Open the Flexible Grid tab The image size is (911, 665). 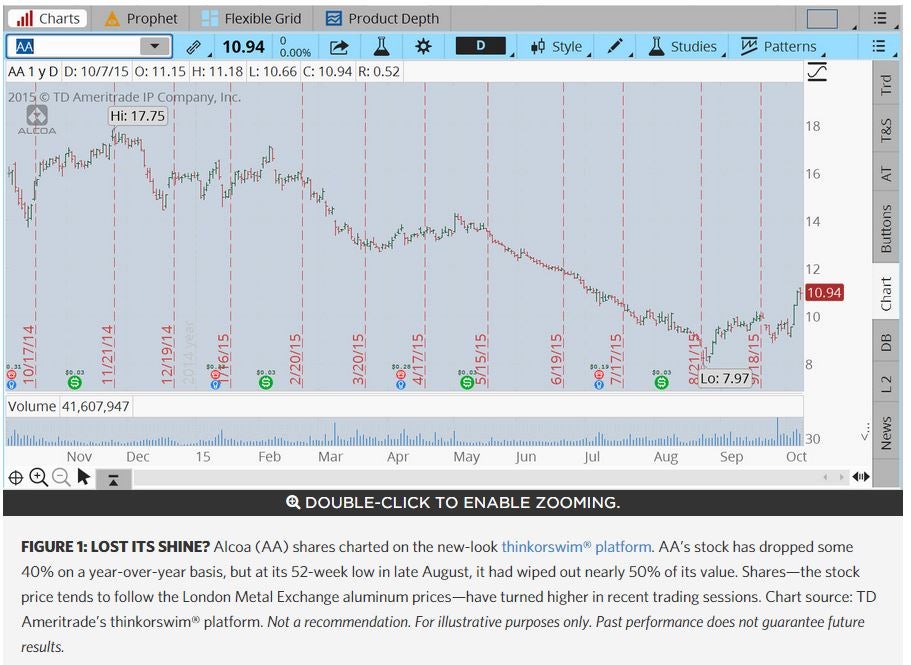[252, 19]
